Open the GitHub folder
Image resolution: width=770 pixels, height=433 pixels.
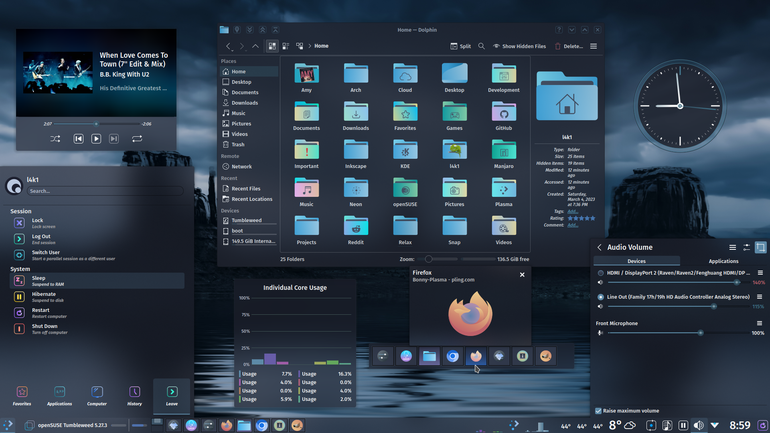pos(503,117)
